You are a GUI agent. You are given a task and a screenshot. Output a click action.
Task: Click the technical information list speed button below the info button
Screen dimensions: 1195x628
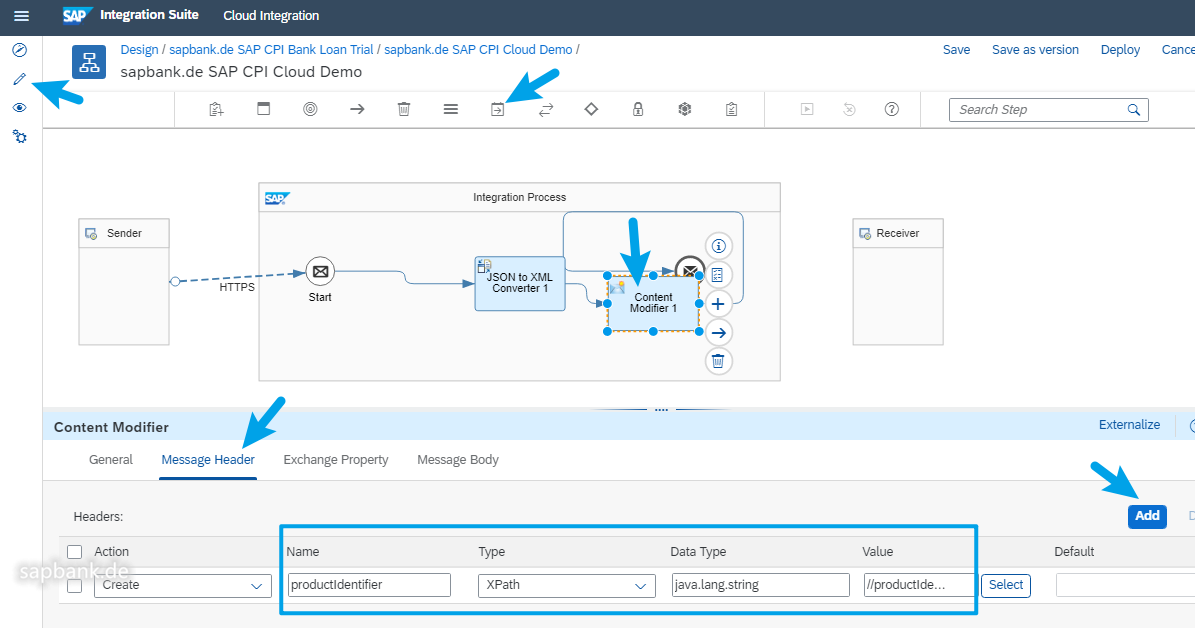click(718, 275)
